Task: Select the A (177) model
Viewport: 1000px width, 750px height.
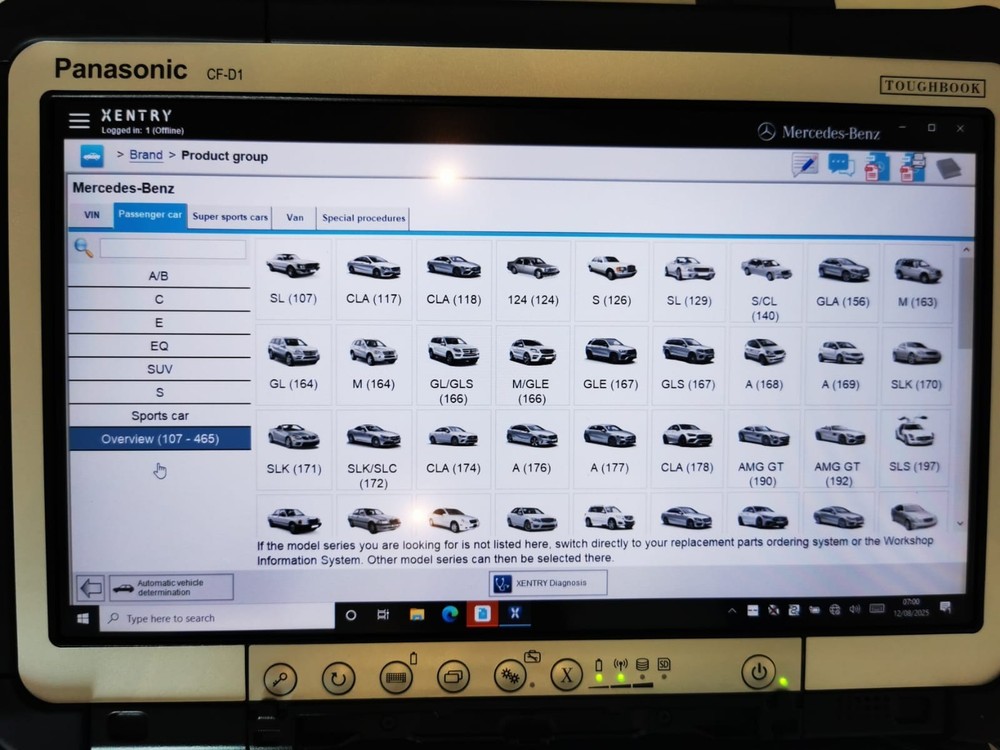Action: point(610,450)
